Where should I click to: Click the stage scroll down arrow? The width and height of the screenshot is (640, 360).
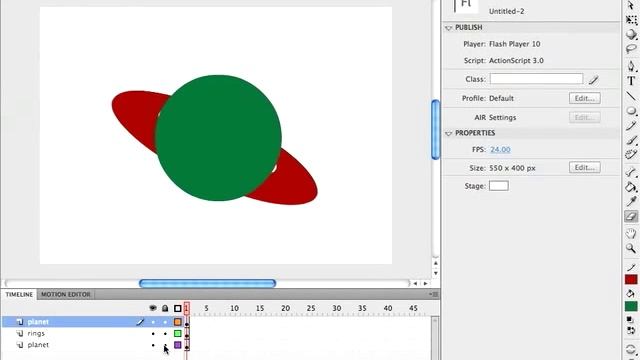(x=436, y=273)
